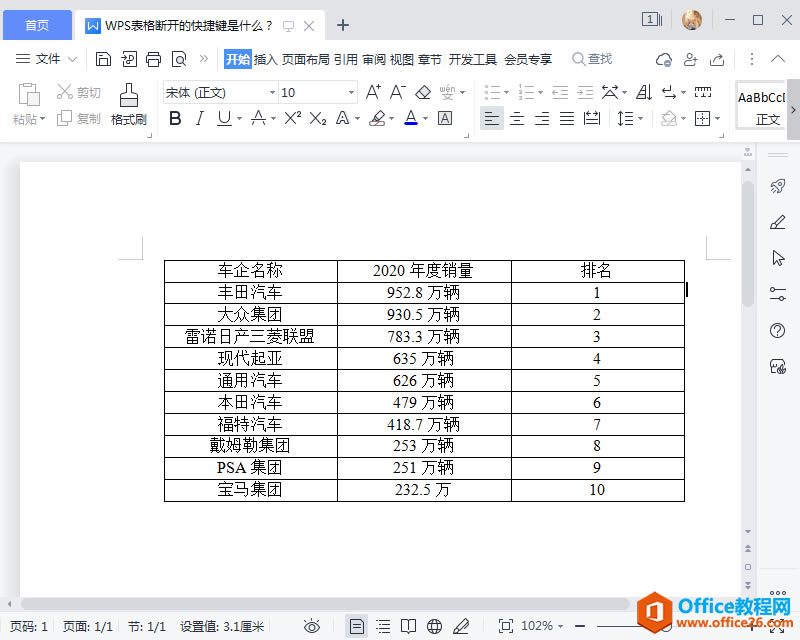Expand the highlight color dropdown arrow

[x=391, y=119]
